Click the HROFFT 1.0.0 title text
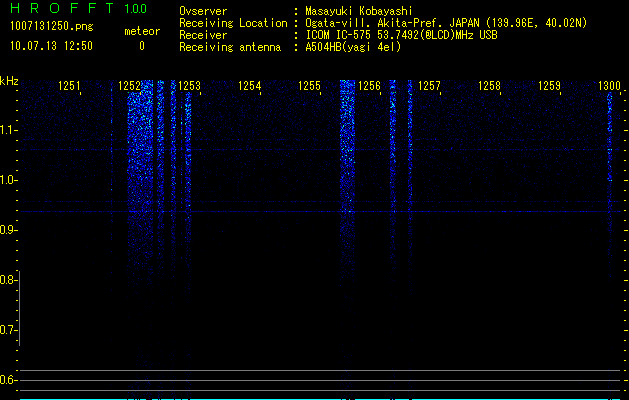 point(79,8)
